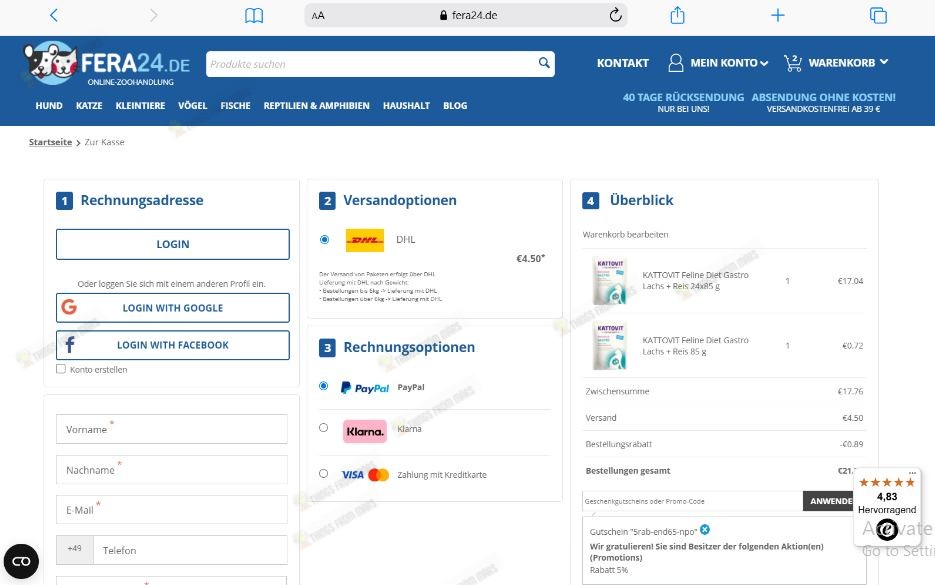Remove coupon with blue X icon
This screenshot has width=935, height=585.
(705, 529)
